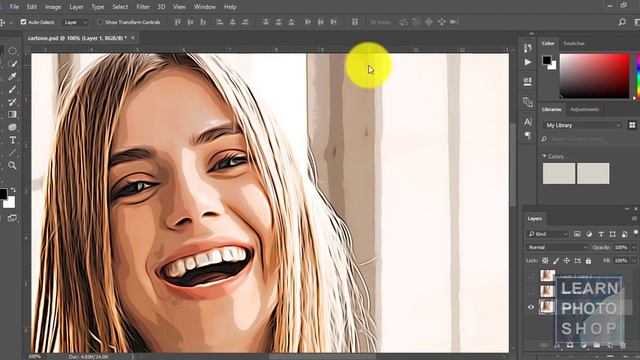Filter layers by type layer icon
Viewport: 640px width, 360px height.
click(600, 234)
